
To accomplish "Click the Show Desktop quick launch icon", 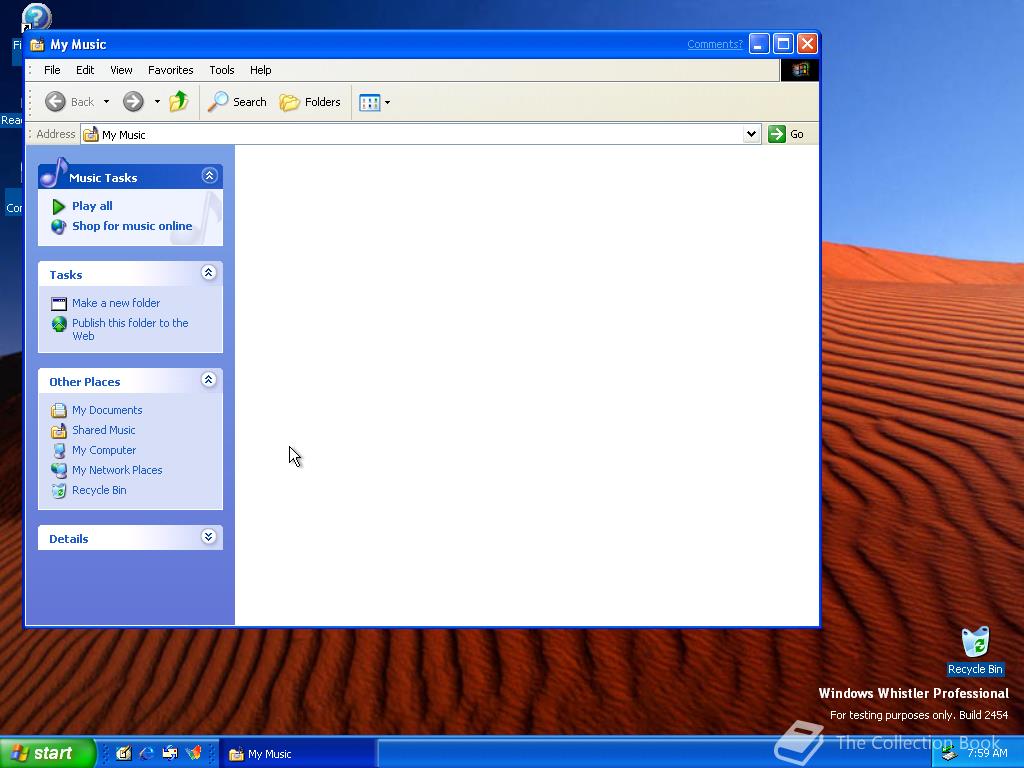I will tap(123, 753).
